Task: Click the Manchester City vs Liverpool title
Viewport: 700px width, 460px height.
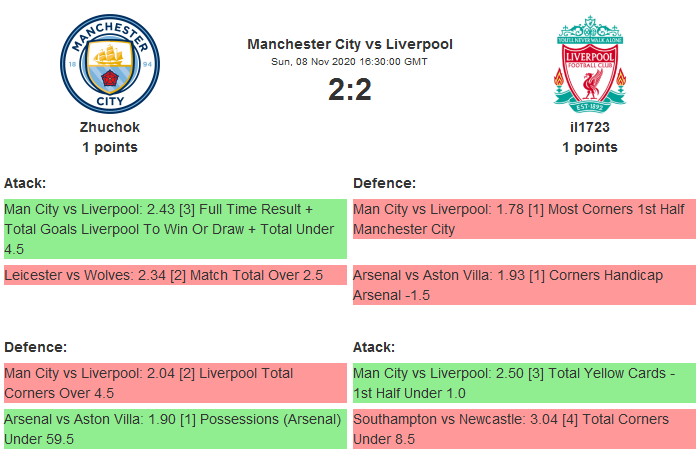Action: pyautogui.click(x=350, y=44)
